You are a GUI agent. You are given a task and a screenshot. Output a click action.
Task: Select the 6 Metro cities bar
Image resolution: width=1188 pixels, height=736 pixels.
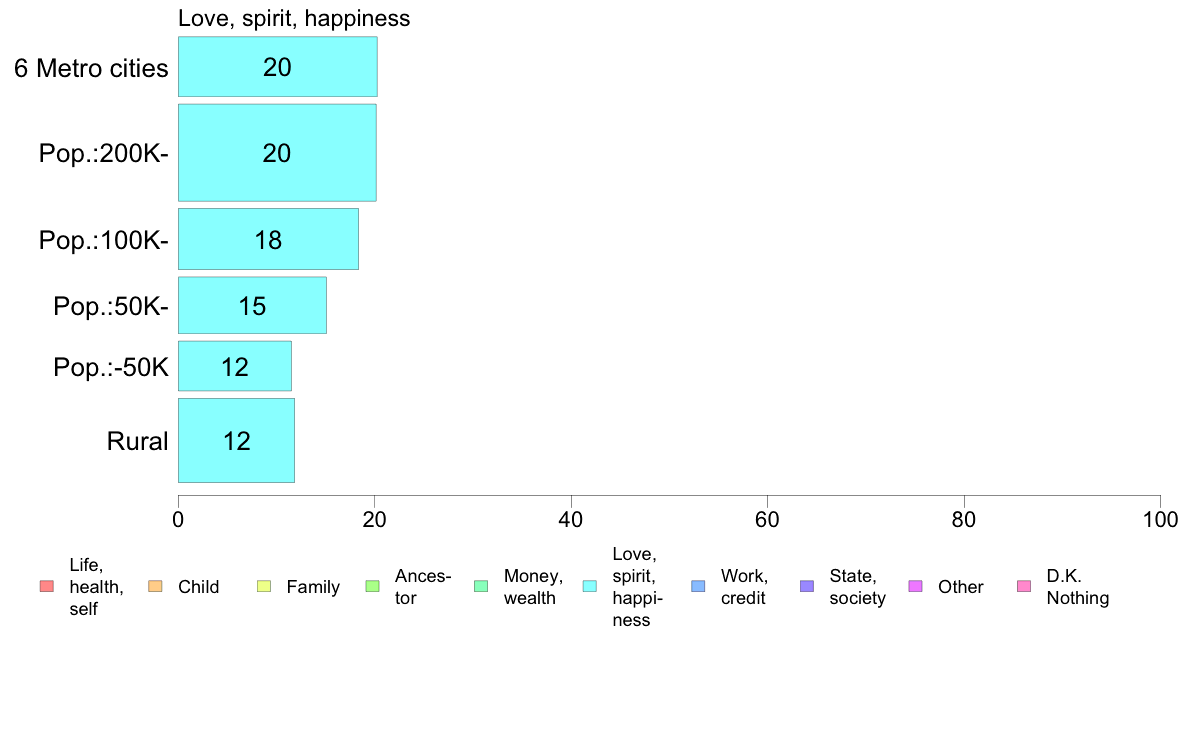click(277, 67)
